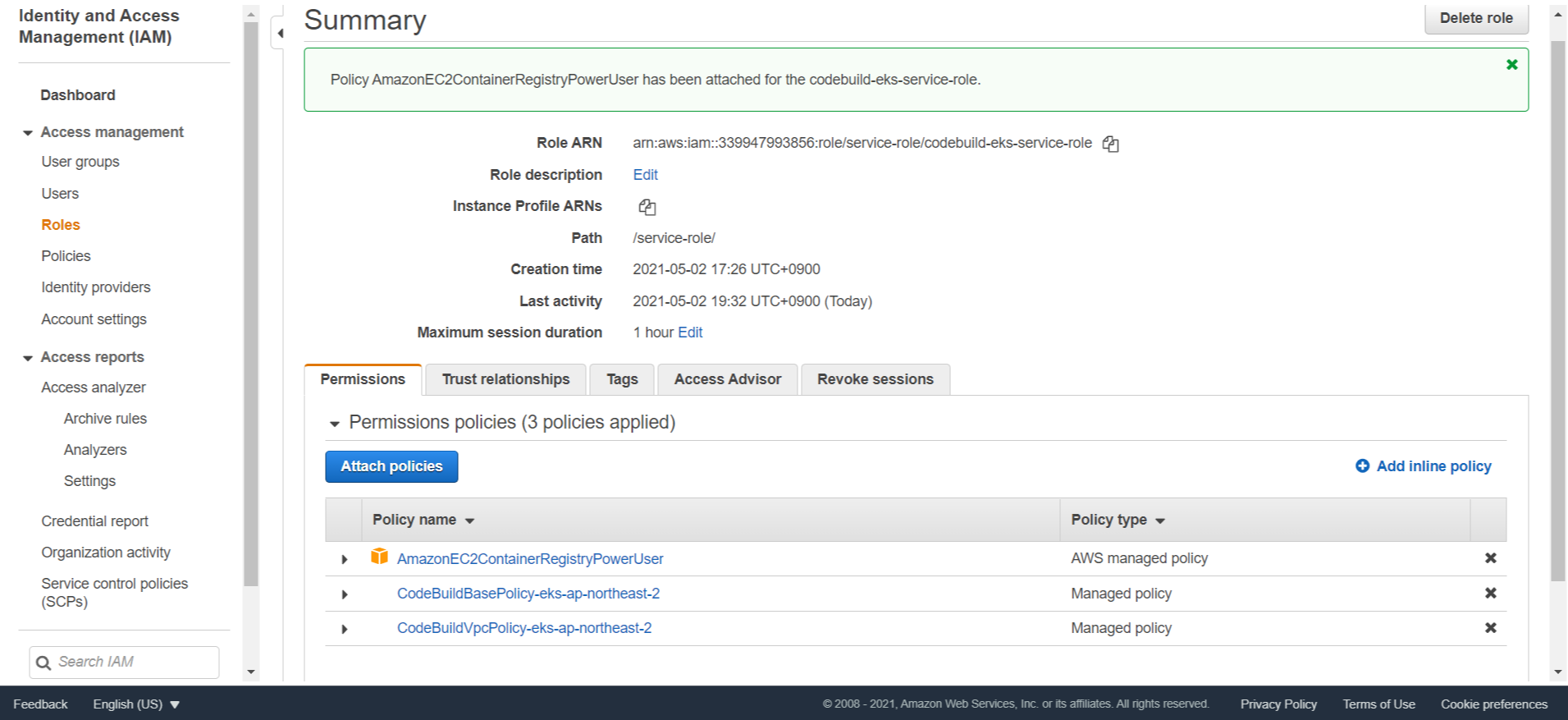Open the CodeBuildVpcPolicy-eks-ap-northeast-2 policy link

pyautogui.click(x=524, y=628)
